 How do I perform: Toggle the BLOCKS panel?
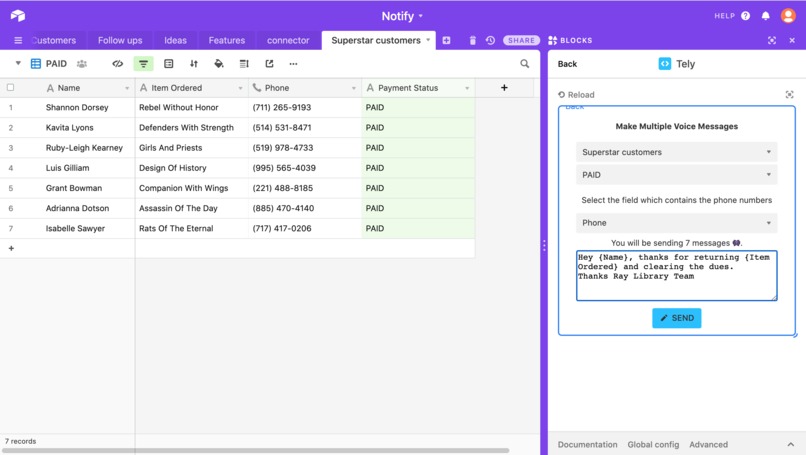570,40
